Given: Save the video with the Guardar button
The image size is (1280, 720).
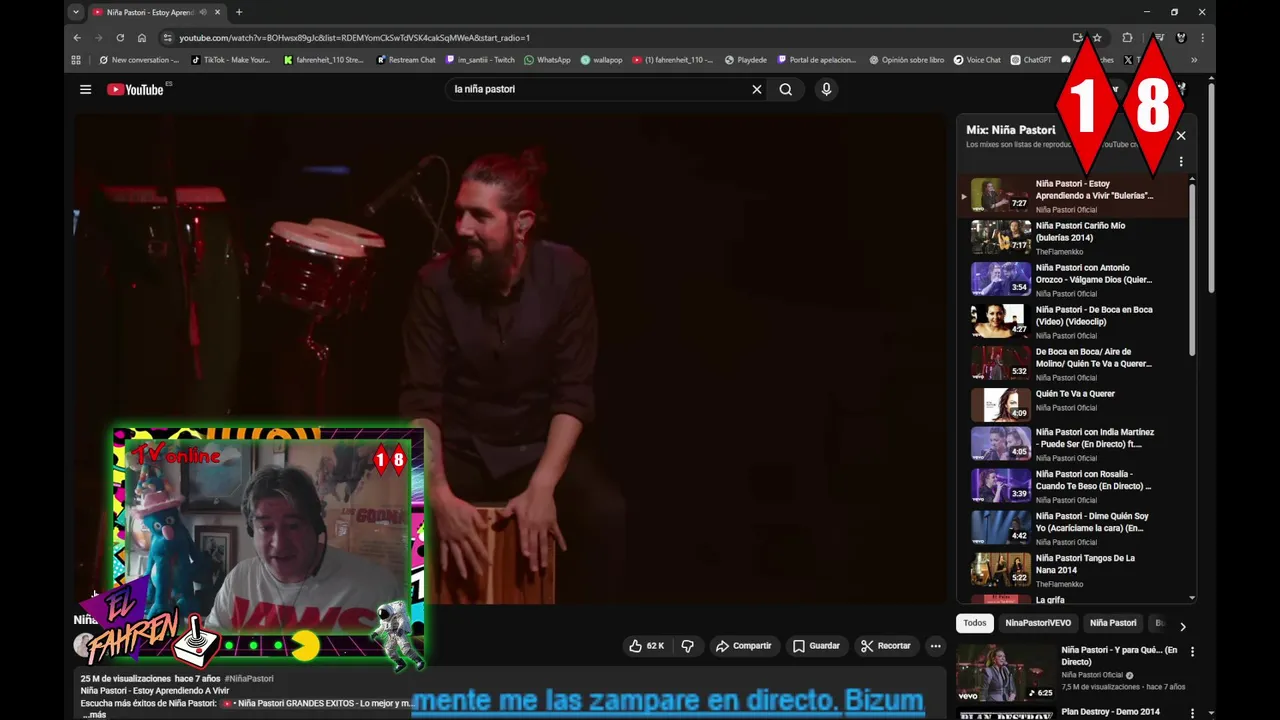Looking at the screenshot, I should pyautogui.click(x=816, y=646).
